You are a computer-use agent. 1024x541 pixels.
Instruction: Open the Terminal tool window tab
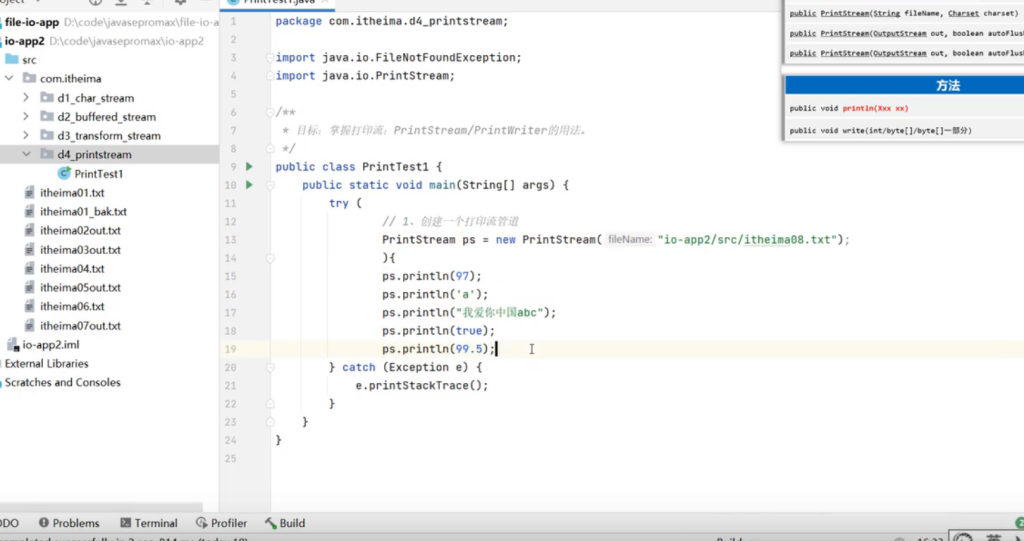[x=148, y=523]
